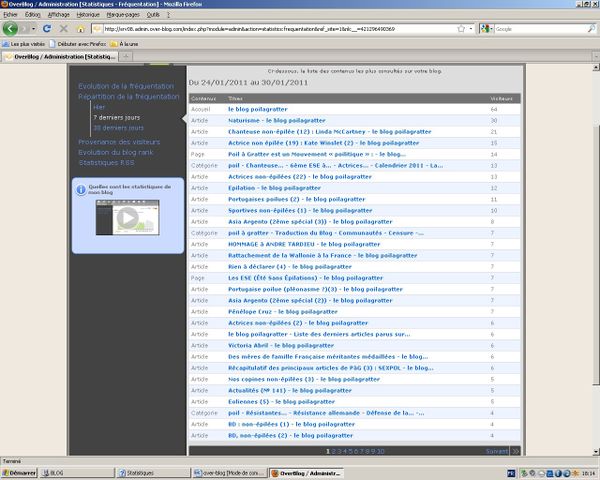
Task: Open the address bar history dropdown arrow
Action: coord(471,29)
